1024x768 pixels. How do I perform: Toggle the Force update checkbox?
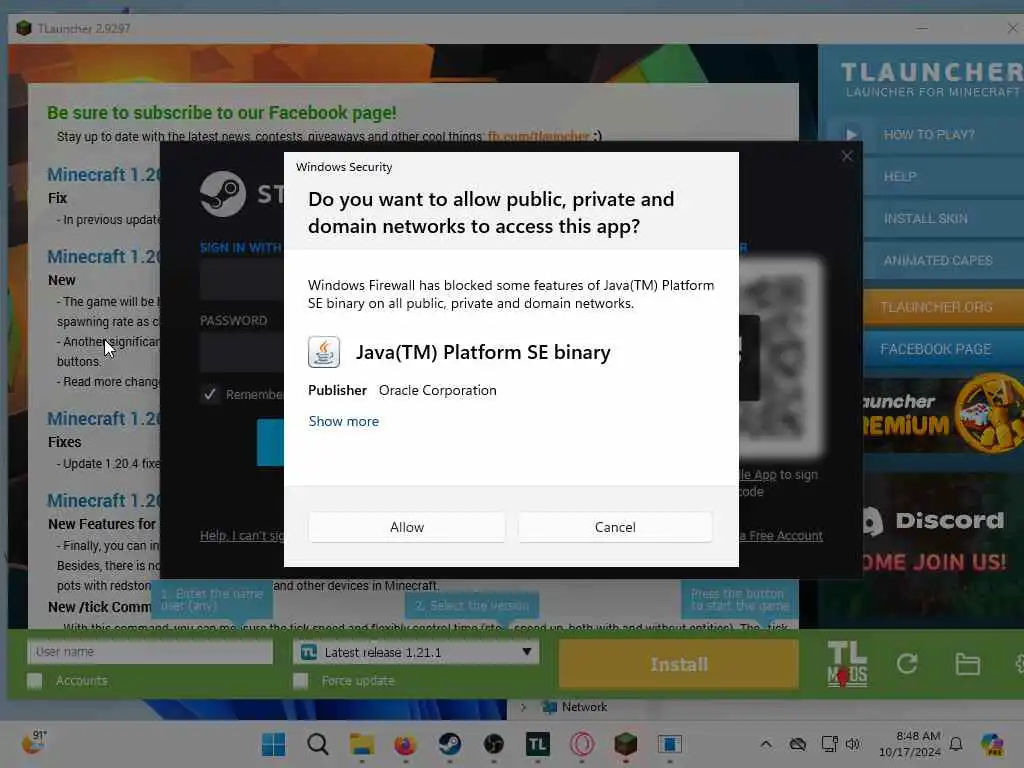300,681
